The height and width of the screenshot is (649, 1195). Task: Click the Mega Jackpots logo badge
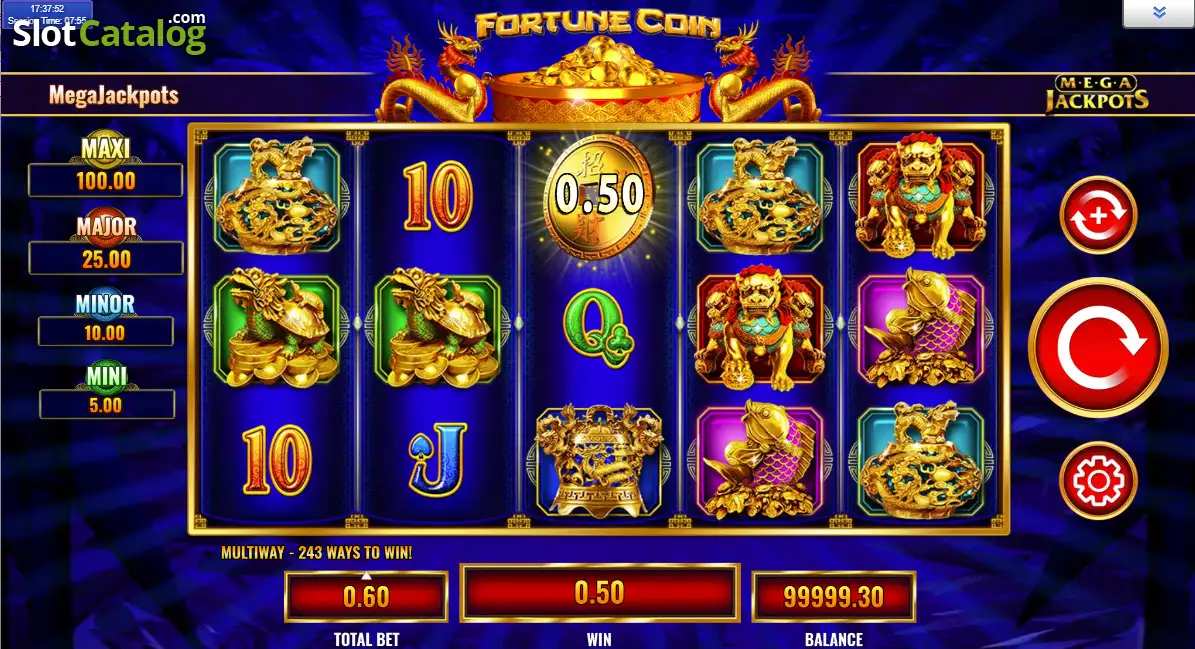click(1097, 94)
